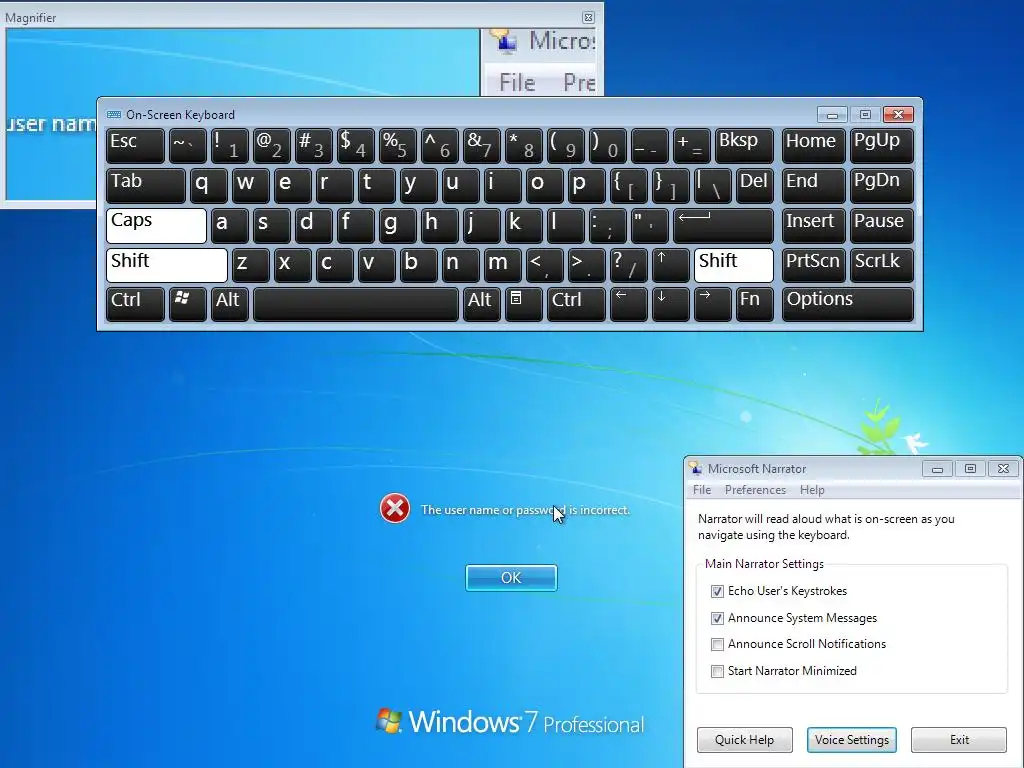Click the PgUp key

[x=881, y=146]
